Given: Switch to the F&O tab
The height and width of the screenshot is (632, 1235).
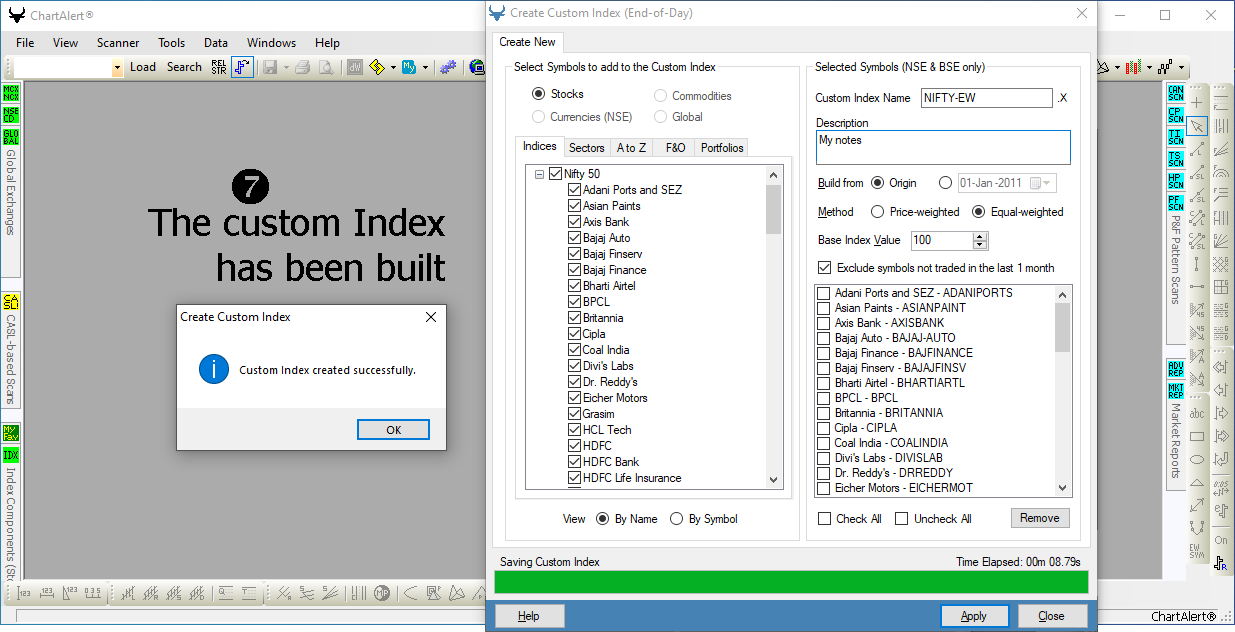Looking at the screenshot, I should click(x=675, y=148).
